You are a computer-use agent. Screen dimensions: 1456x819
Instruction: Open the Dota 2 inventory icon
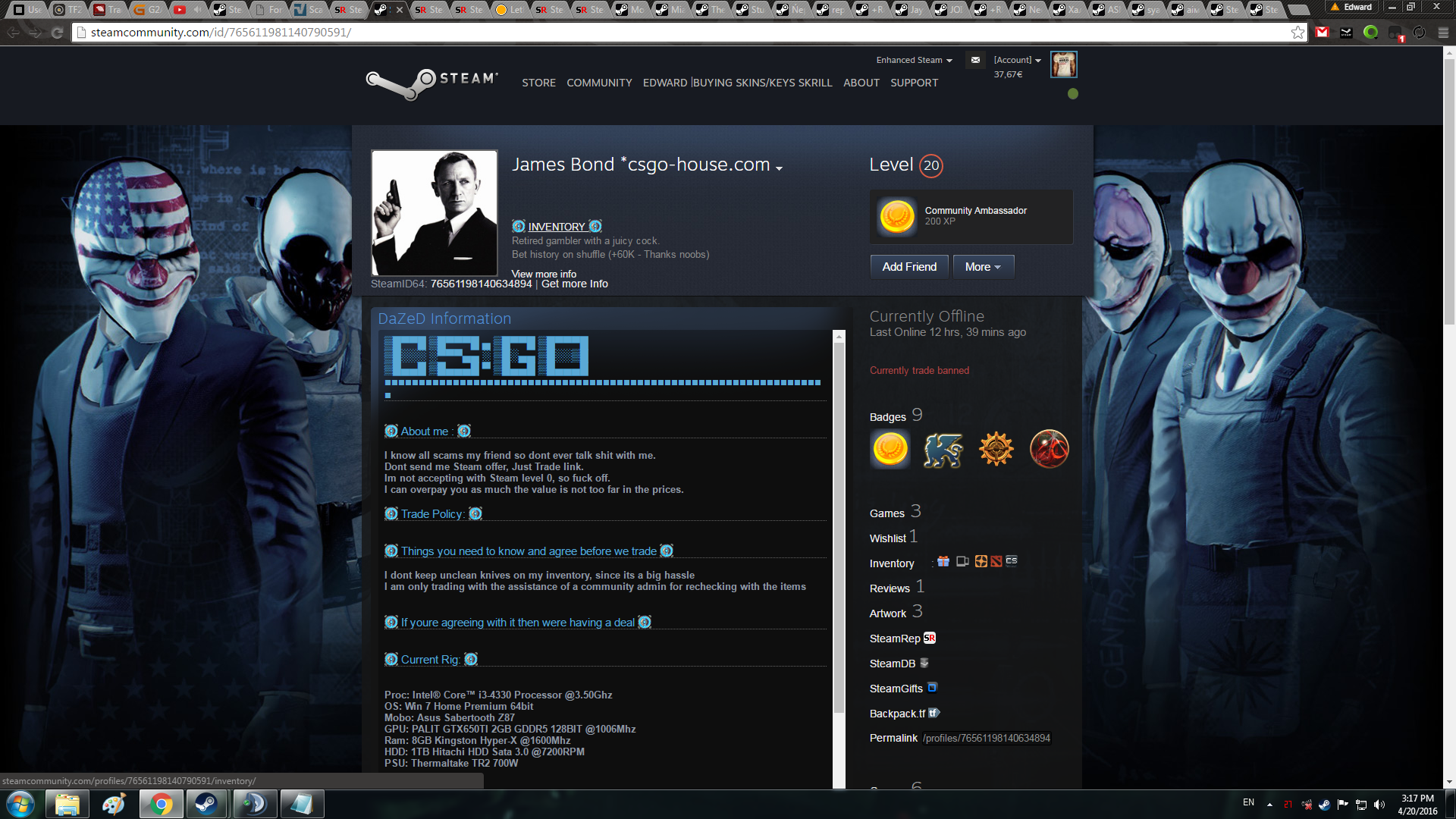pos(996,561)
